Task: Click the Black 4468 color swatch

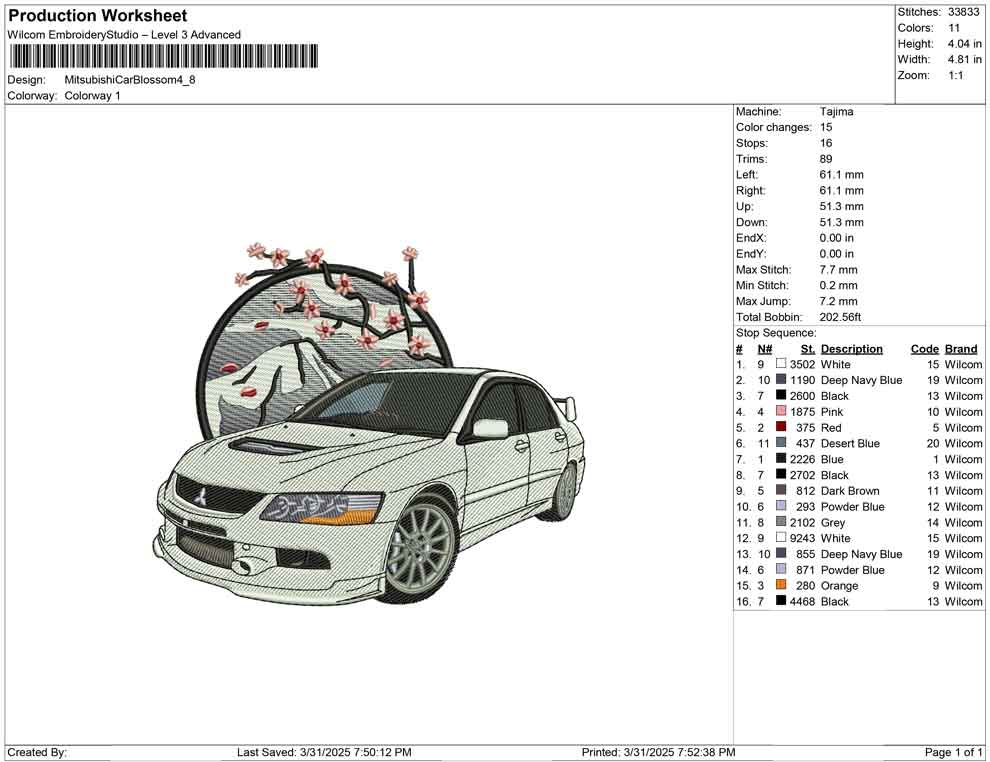Action: tap(781, 600)
